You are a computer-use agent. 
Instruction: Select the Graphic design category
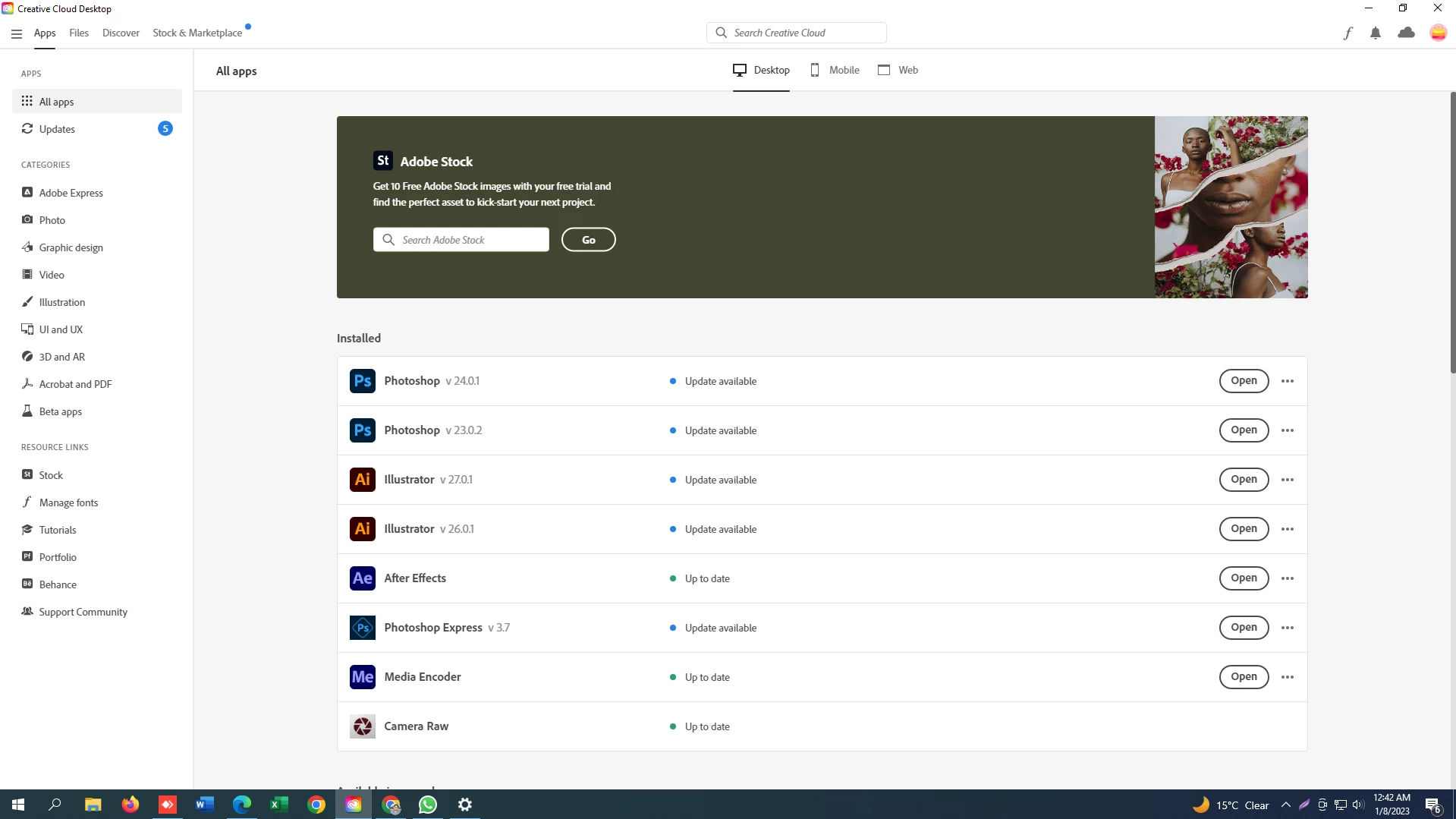[97, 247]
